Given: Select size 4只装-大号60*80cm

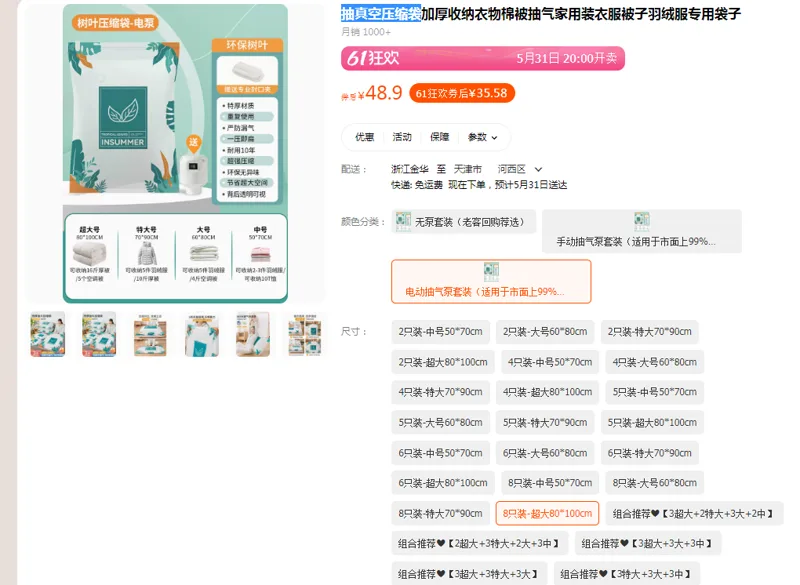Looking at the screenshot, I should 655,362.
